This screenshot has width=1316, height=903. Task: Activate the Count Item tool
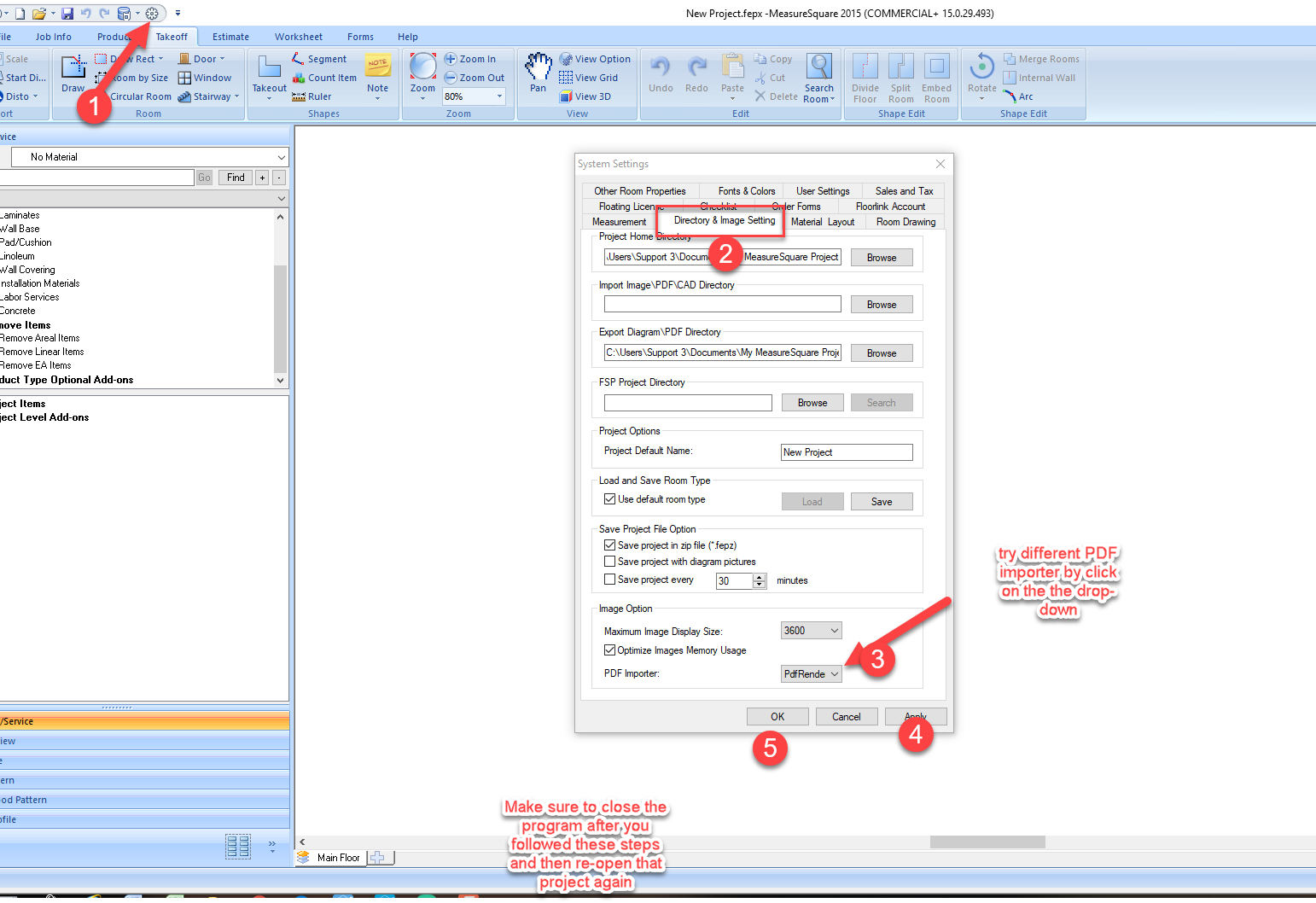324,78
